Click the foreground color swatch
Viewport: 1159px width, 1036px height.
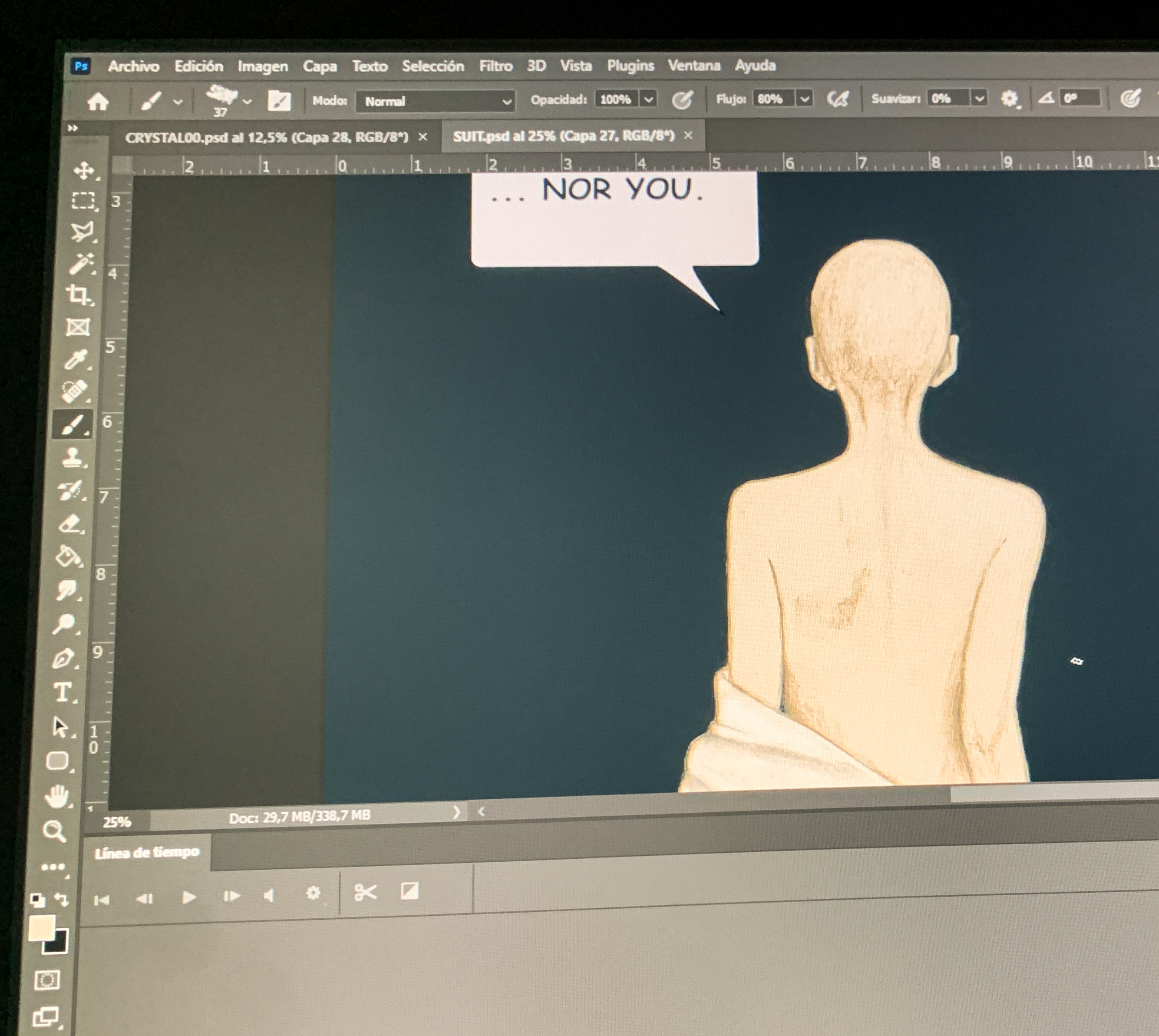[x=41, y=928]
